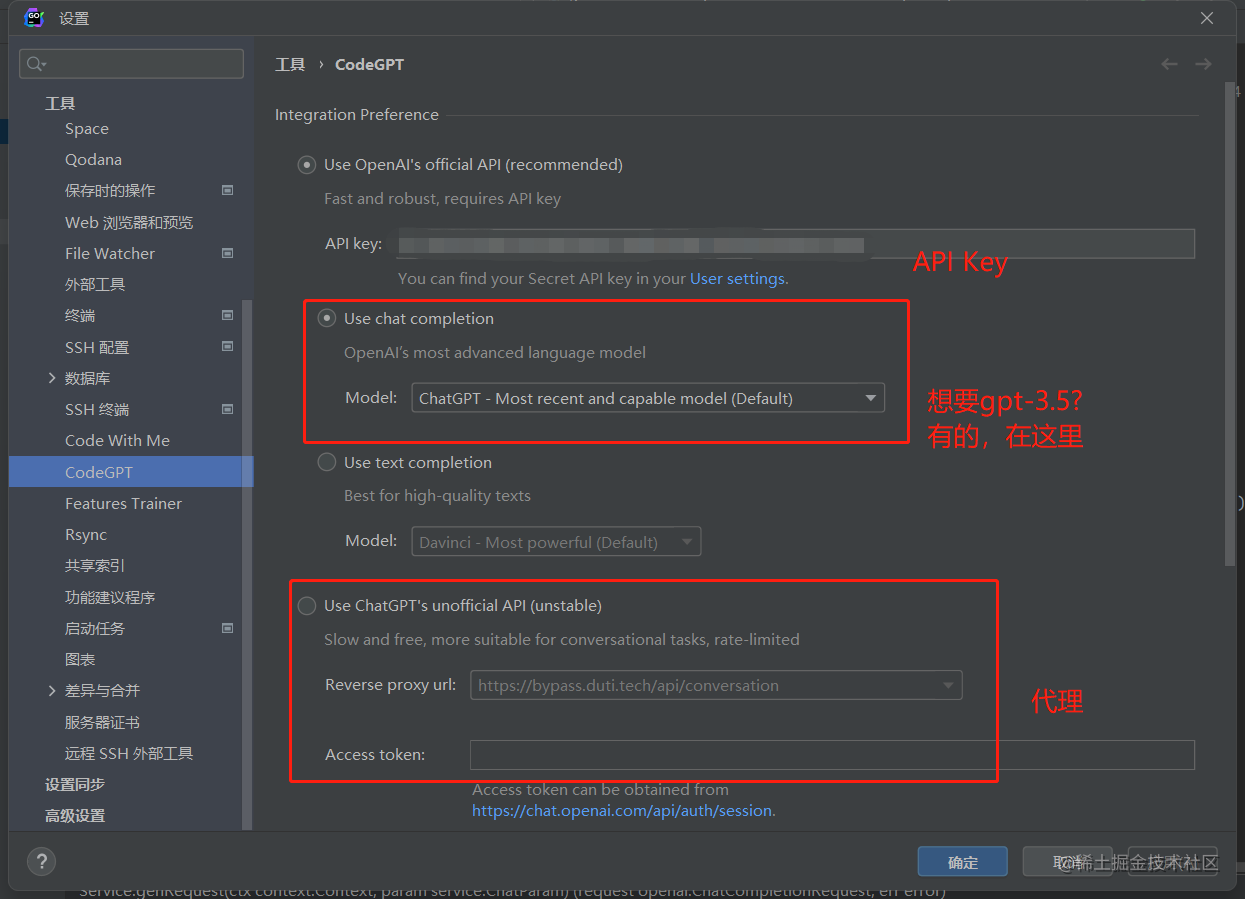Click the CodeGPT breadcrumb label
The width and height of the screenshot is (1245, 899).
369,64
